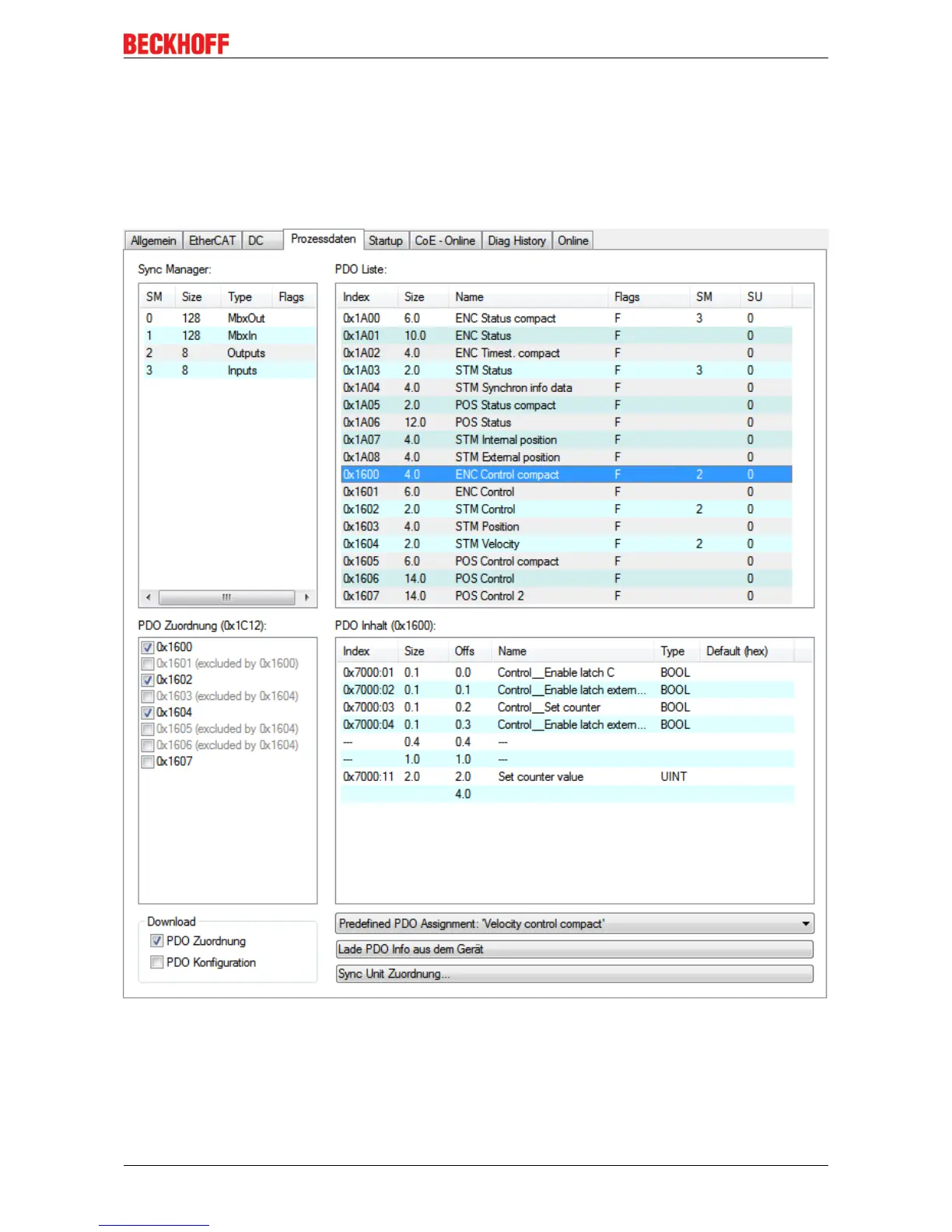Select highlighted ENC Control compact row

566,474
